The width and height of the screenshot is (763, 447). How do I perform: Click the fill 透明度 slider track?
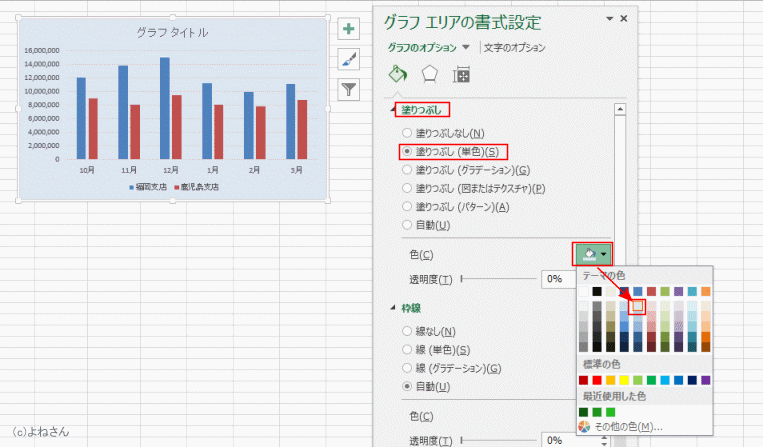click(498, 279)
